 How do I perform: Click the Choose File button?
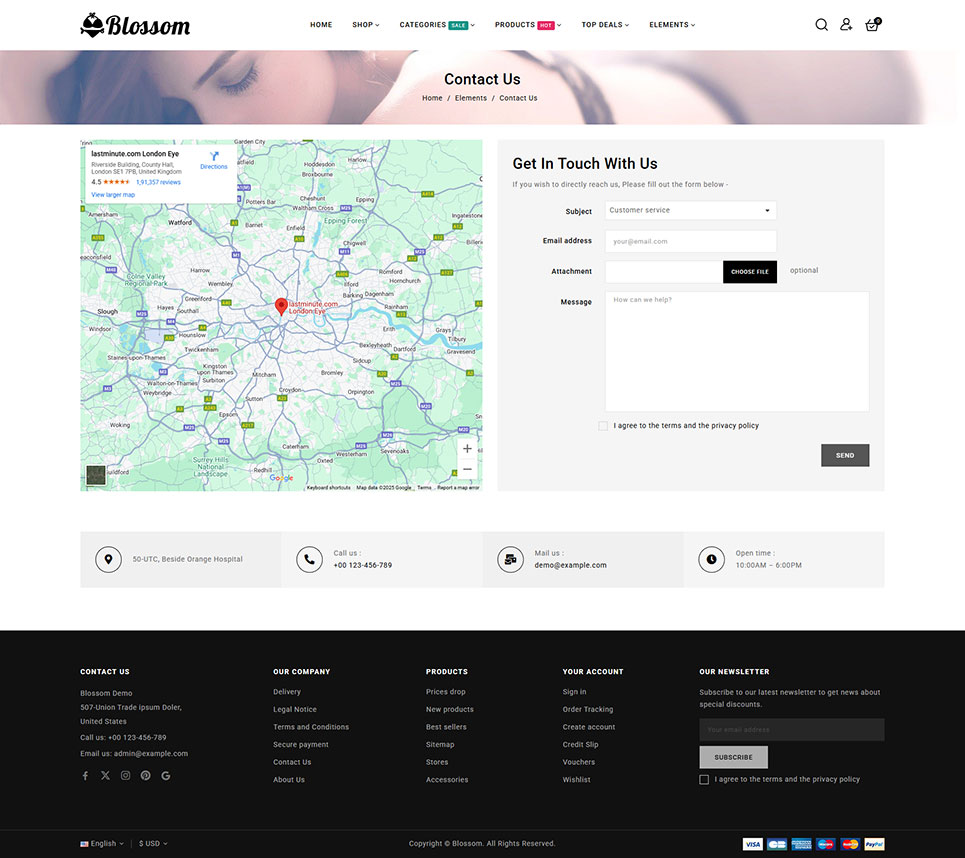750,272
